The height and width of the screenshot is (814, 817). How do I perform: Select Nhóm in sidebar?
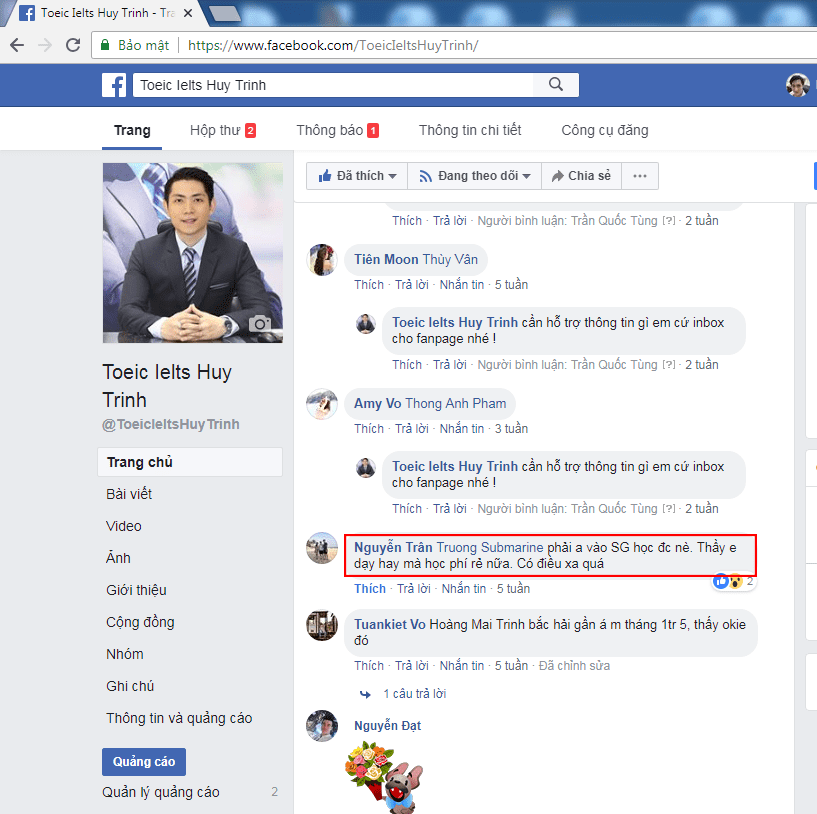tap(125, 654)
